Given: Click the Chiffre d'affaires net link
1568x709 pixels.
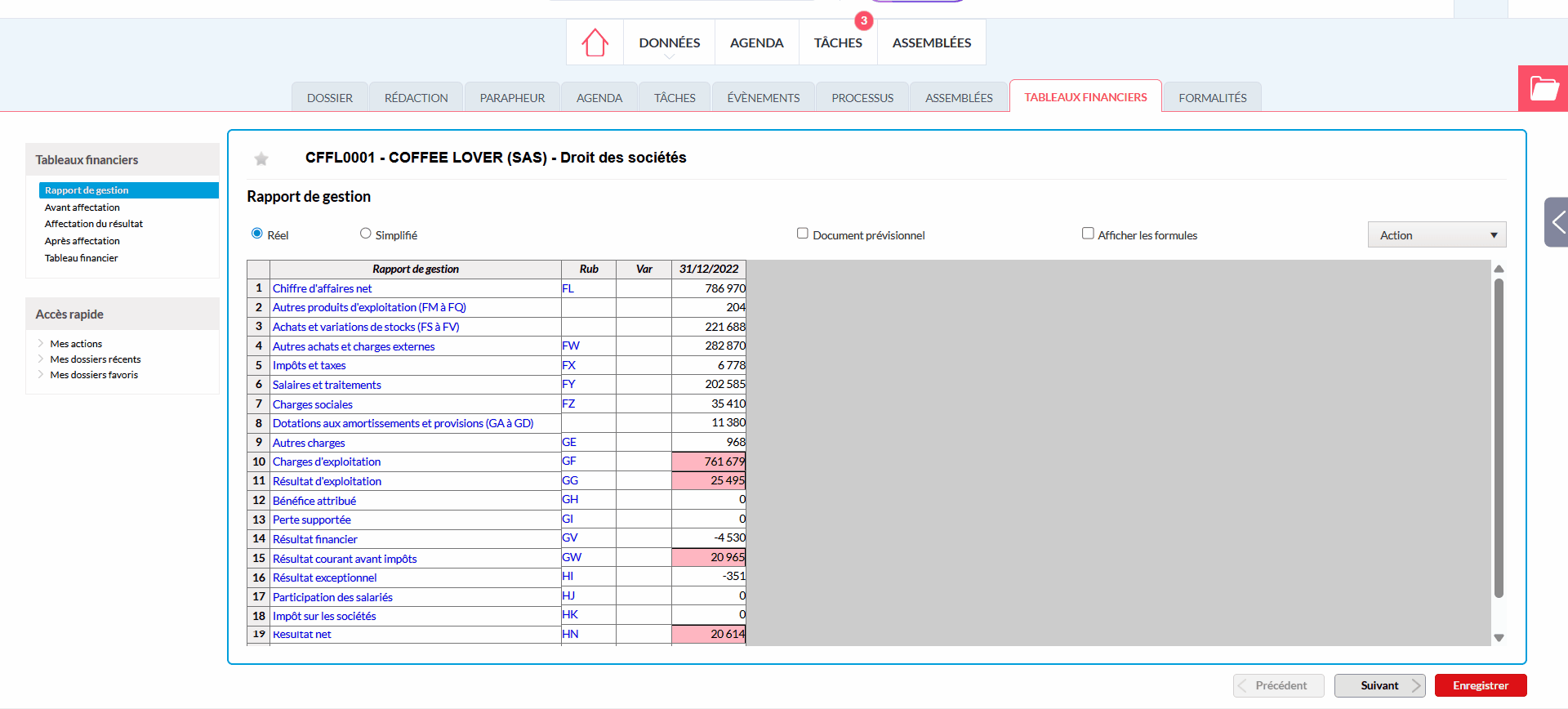Looking at the screenshot, I should (322, 288).
